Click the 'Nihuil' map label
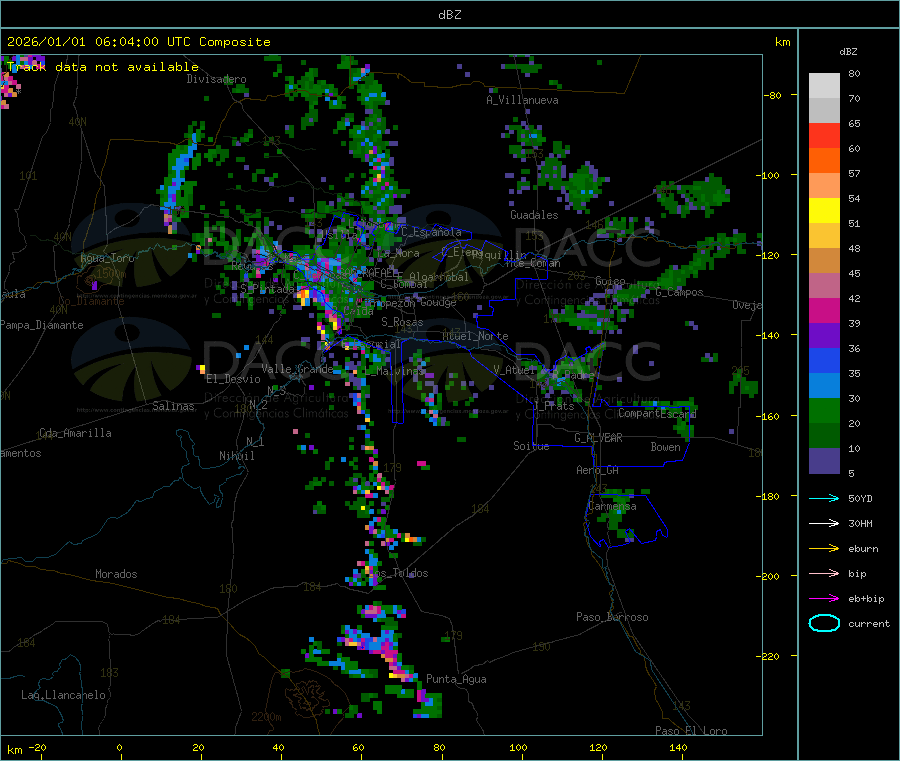 tap(236, 456)
